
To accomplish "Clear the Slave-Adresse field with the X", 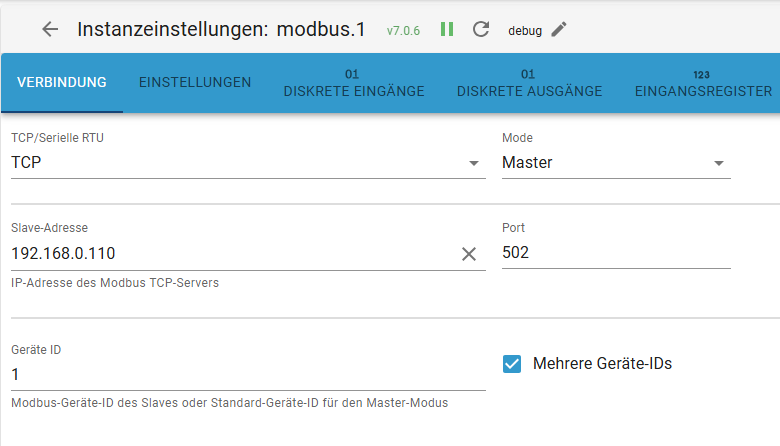I will (x=469, y=254).
